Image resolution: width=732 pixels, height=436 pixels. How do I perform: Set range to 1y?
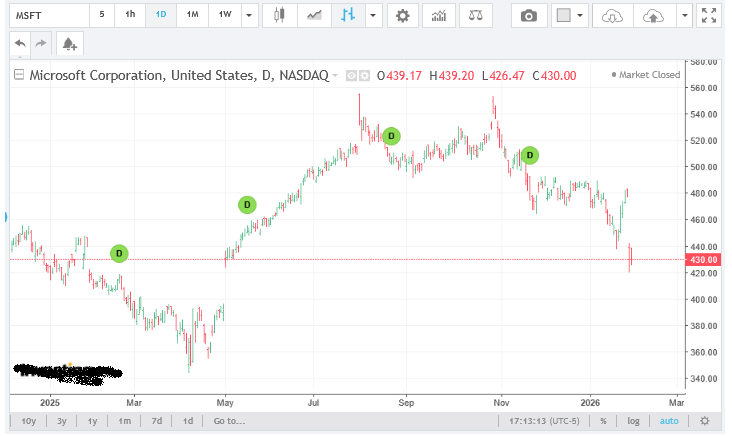[92, 421]
